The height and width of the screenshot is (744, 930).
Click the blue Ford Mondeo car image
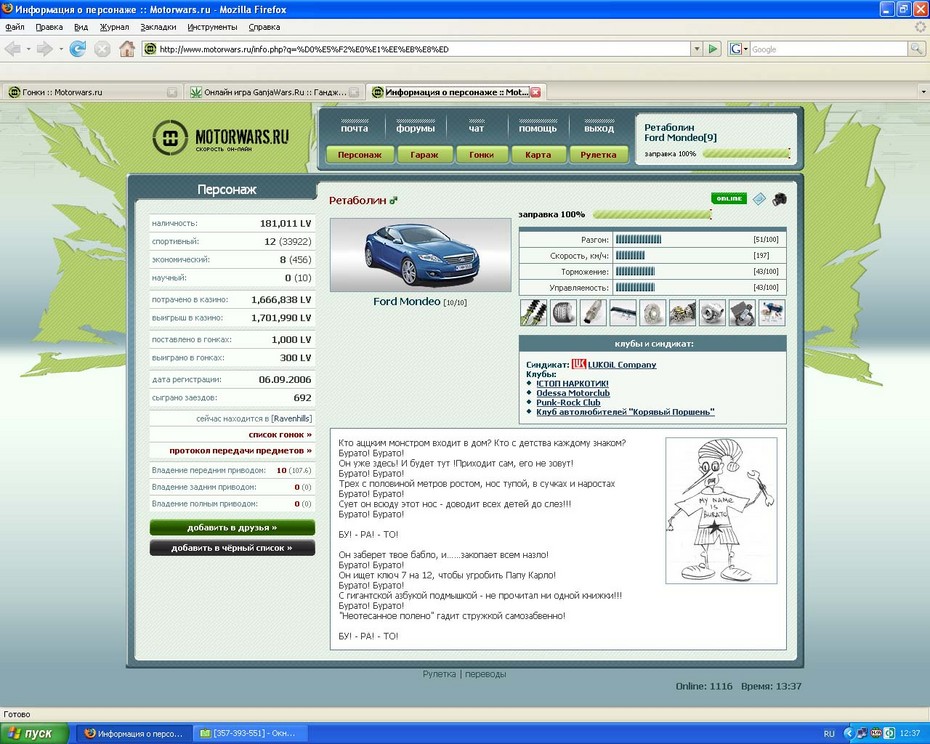tap(421, 255)
